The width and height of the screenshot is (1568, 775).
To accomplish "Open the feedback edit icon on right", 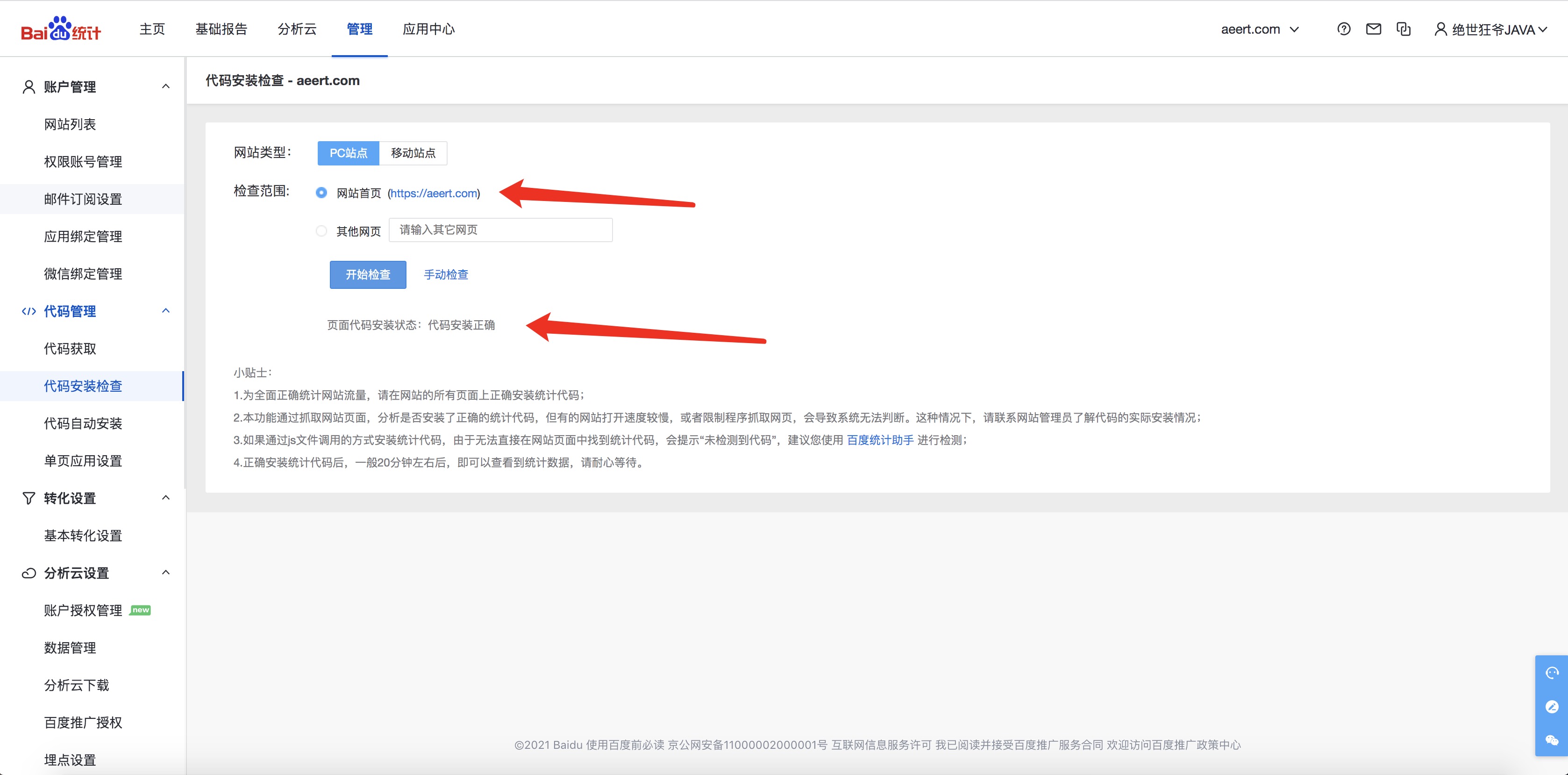I will (x=1552, y=707).
